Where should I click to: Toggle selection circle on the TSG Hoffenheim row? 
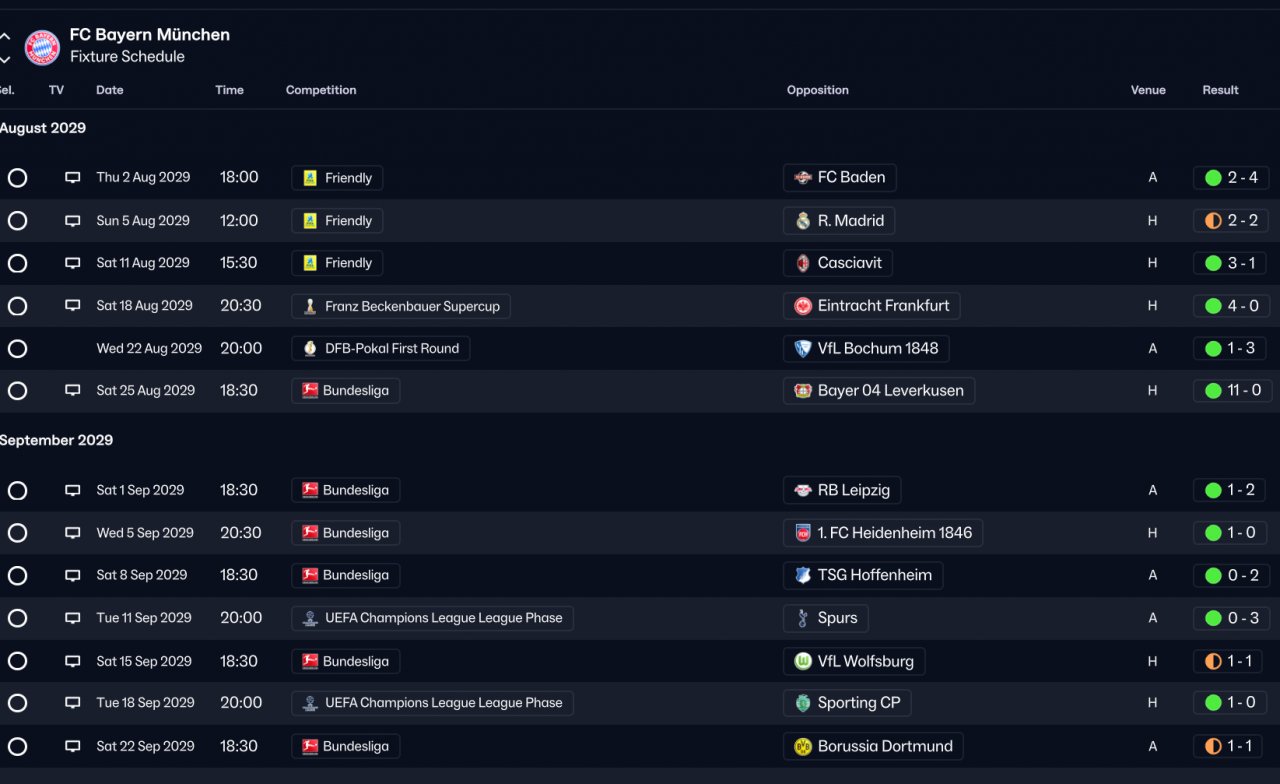[17, 576]
